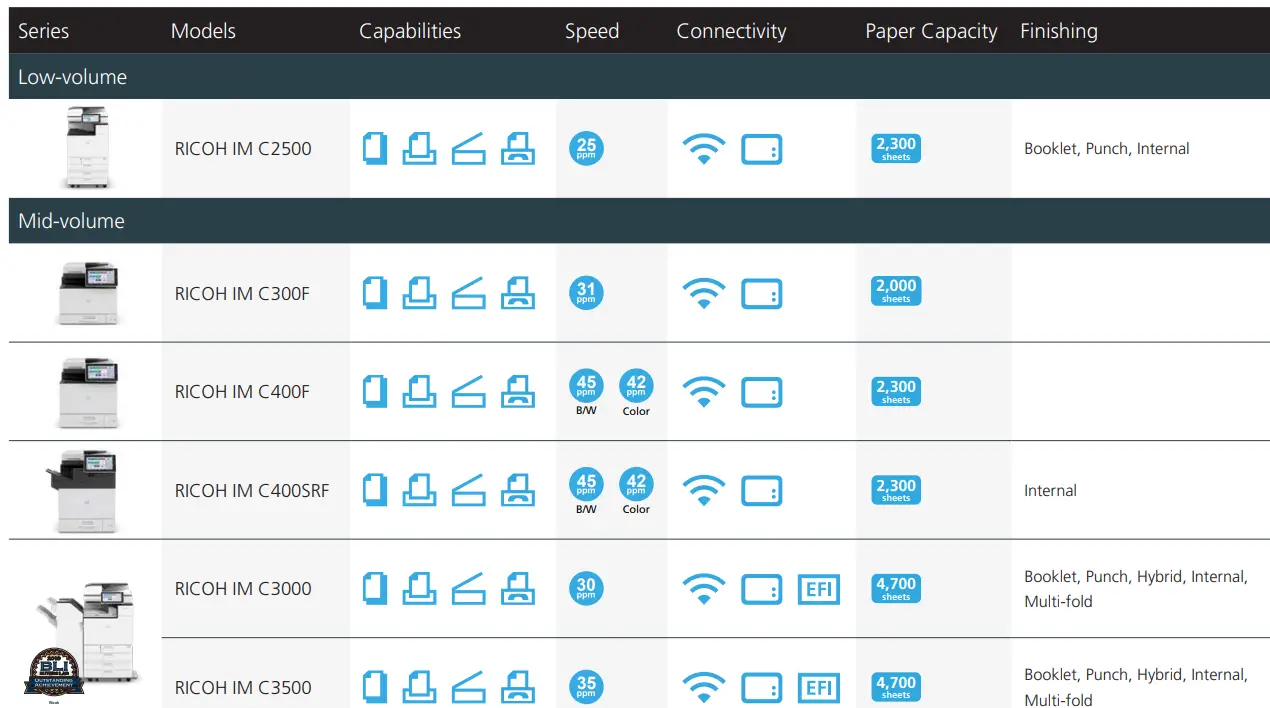1270x708 pixels.
Task: Click the Wi-Fi icon for IM C3000
Action: point(704,589)
